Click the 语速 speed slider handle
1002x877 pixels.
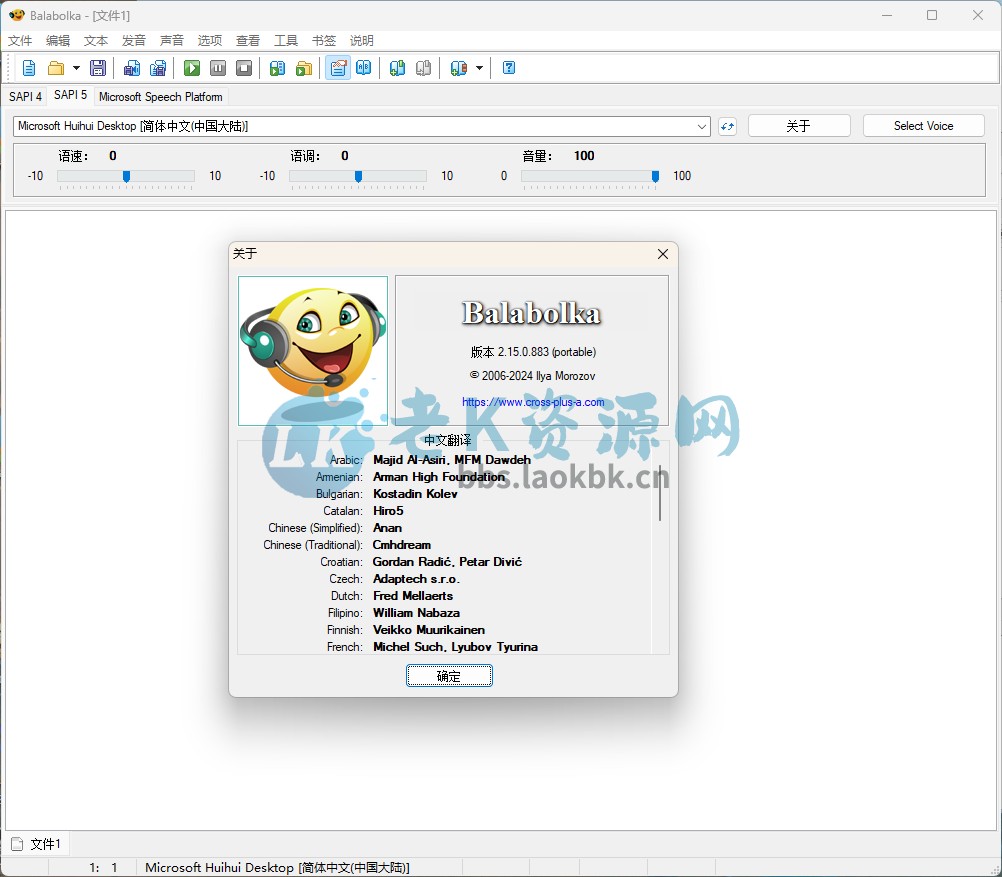[x=127, y=176]
